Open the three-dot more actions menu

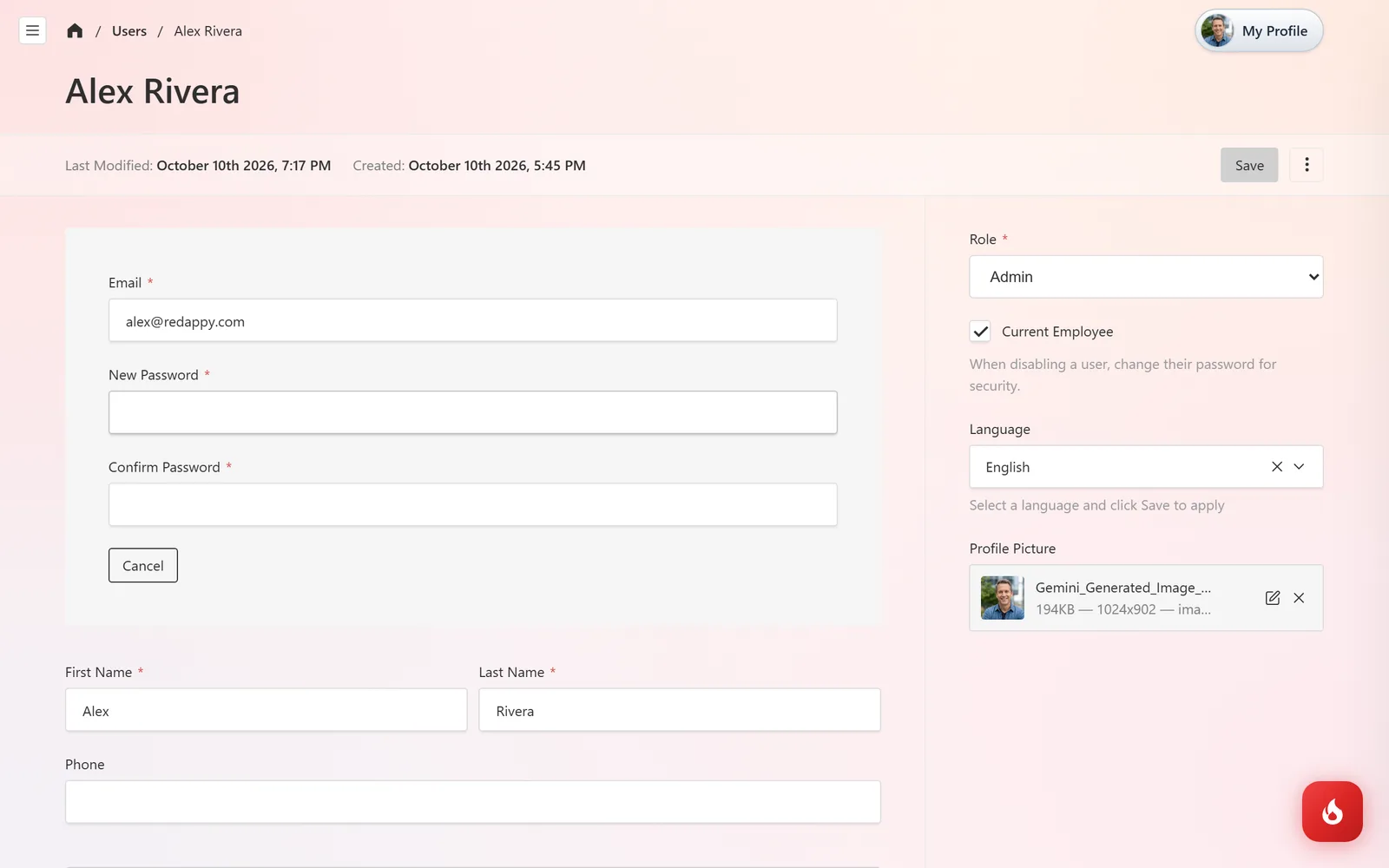pos(1307,165)
